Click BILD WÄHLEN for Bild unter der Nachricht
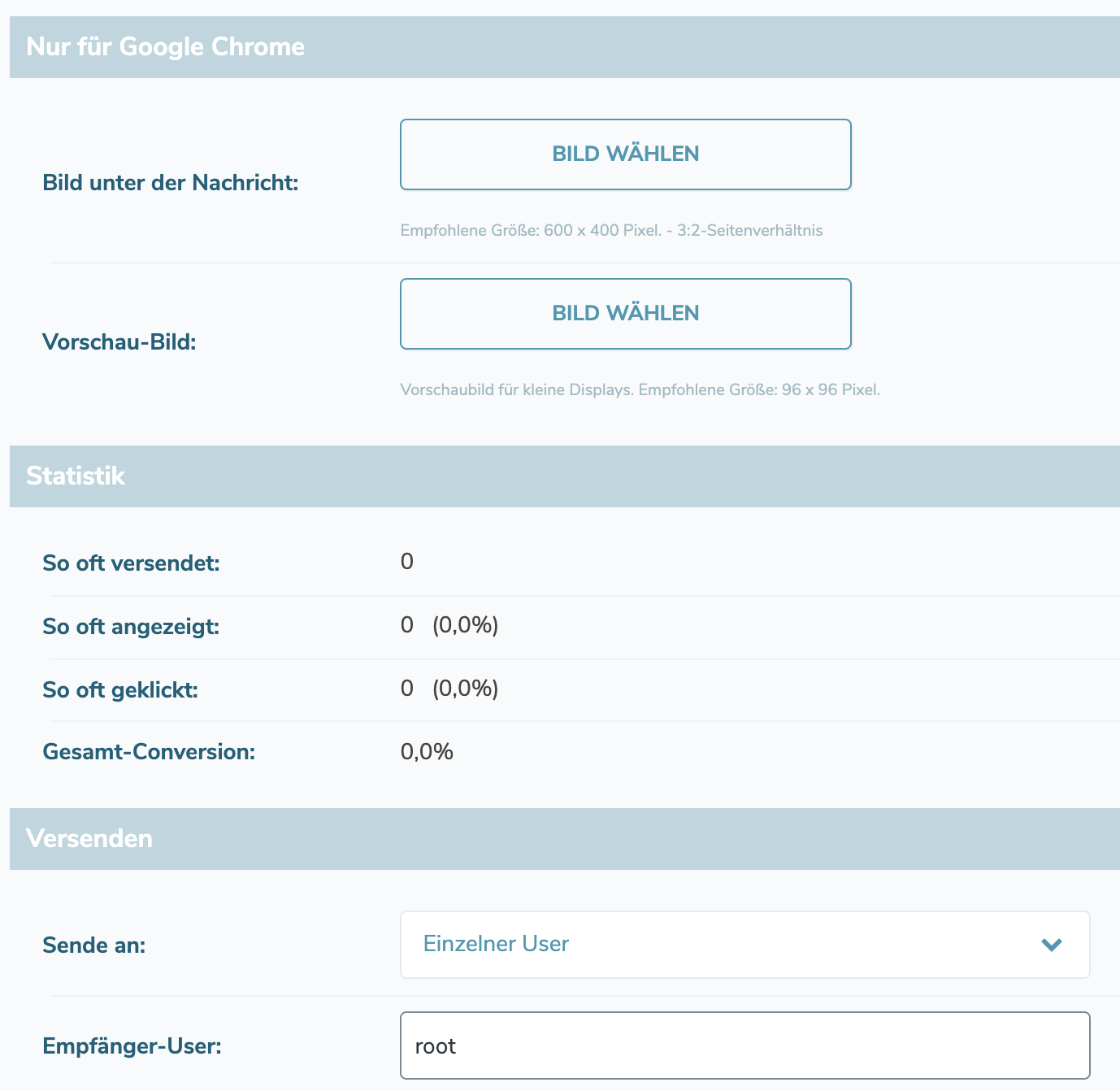 (x=625, y=154)
